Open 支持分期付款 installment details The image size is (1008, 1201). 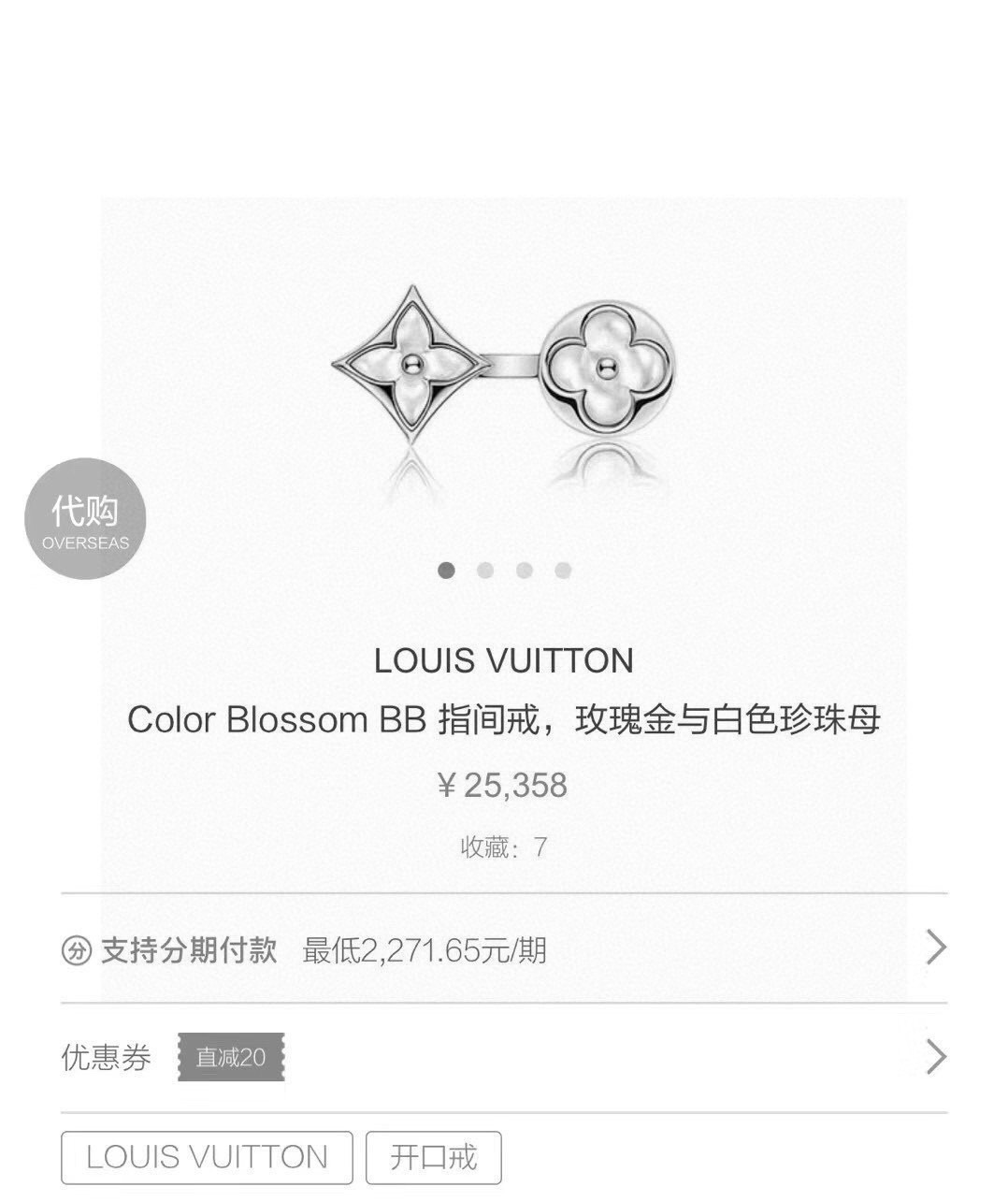pyautogui.click(x=189, y=950)
